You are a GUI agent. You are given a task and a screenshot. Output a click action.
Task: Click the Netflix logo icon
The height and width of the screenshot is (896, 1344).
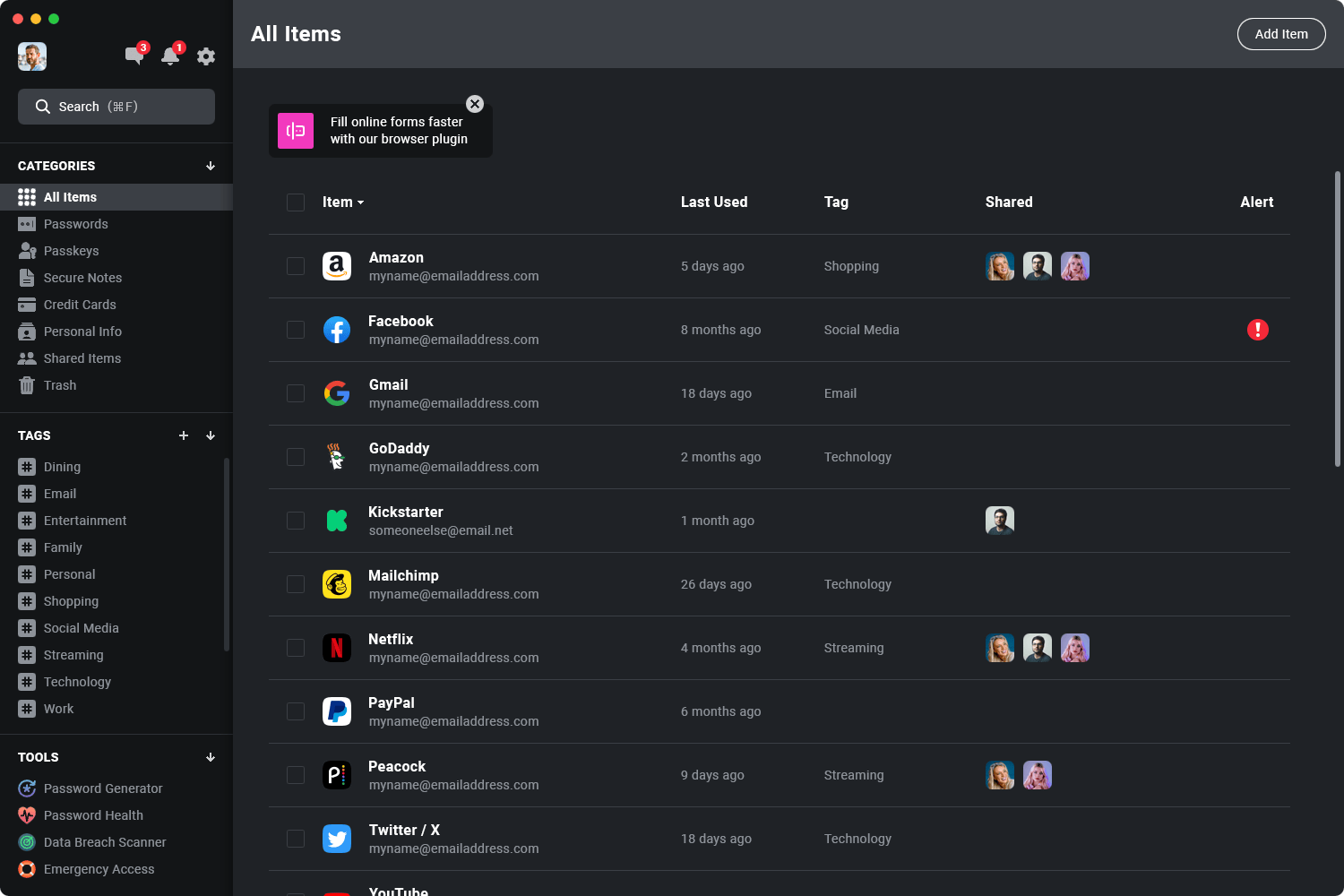pyautogui.click(x=337, y=648)
